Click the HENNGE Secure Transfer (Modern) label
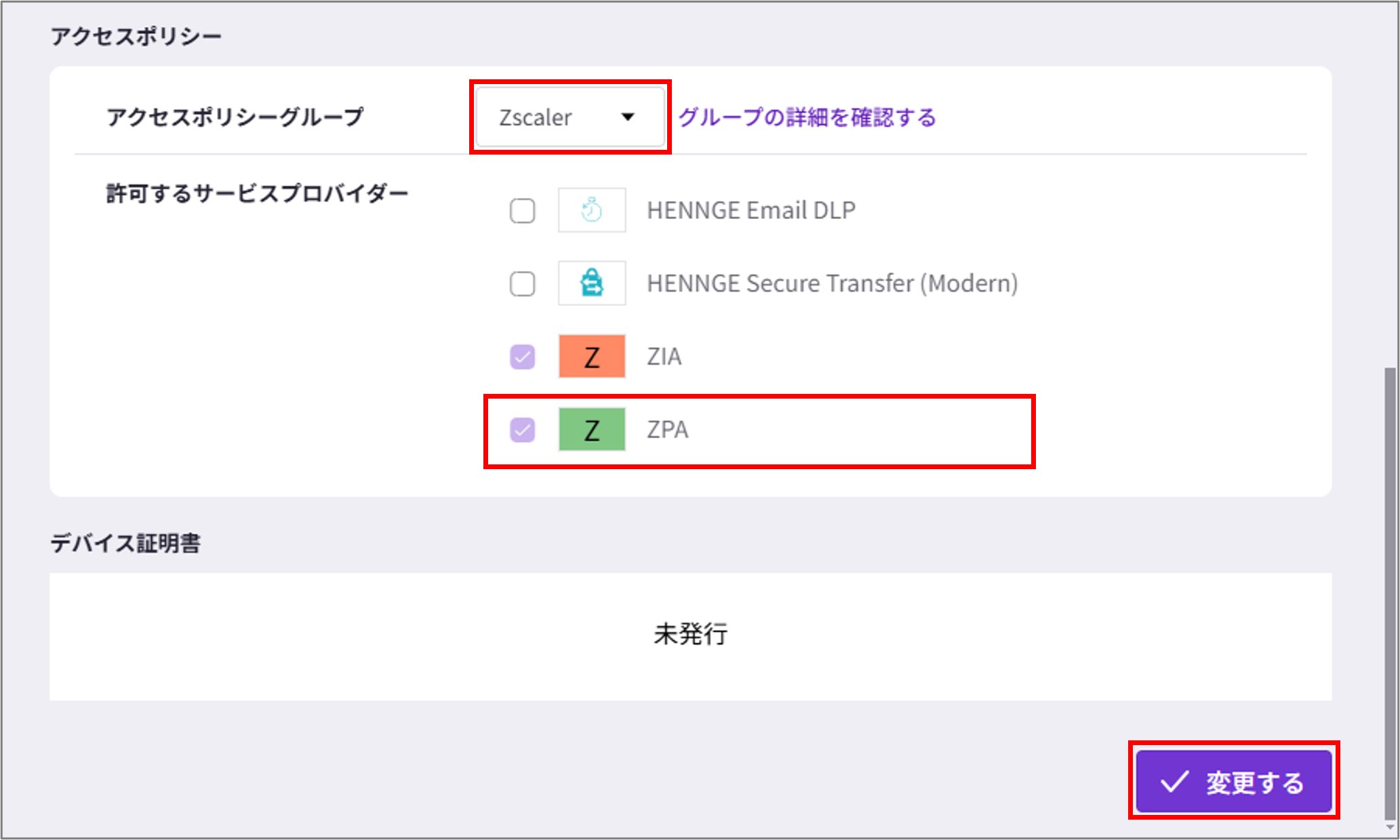This screenshot has height=840, width=1400. coord(833,283)
